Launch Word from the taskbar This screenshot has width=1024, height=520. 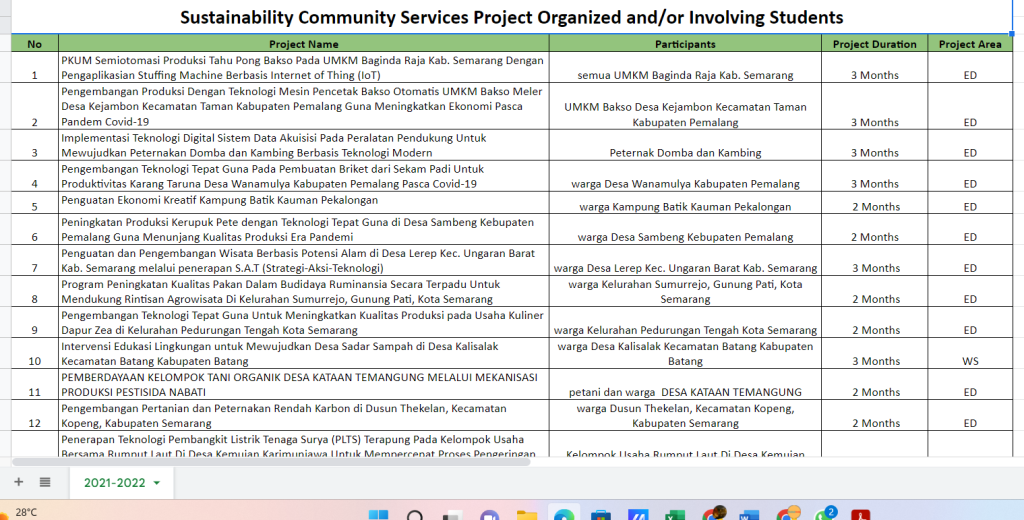coord(750,514)
